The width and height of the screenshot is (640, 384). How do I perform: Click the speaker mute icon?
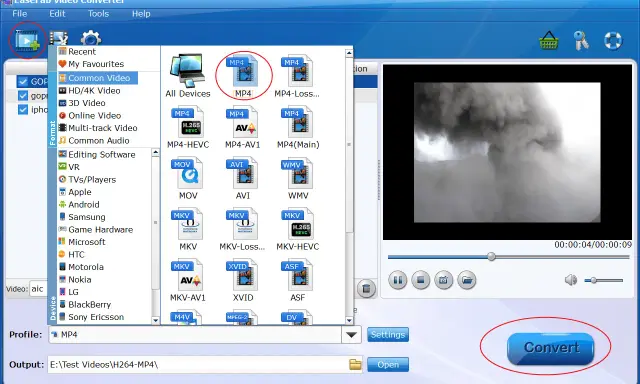point(571,280)
